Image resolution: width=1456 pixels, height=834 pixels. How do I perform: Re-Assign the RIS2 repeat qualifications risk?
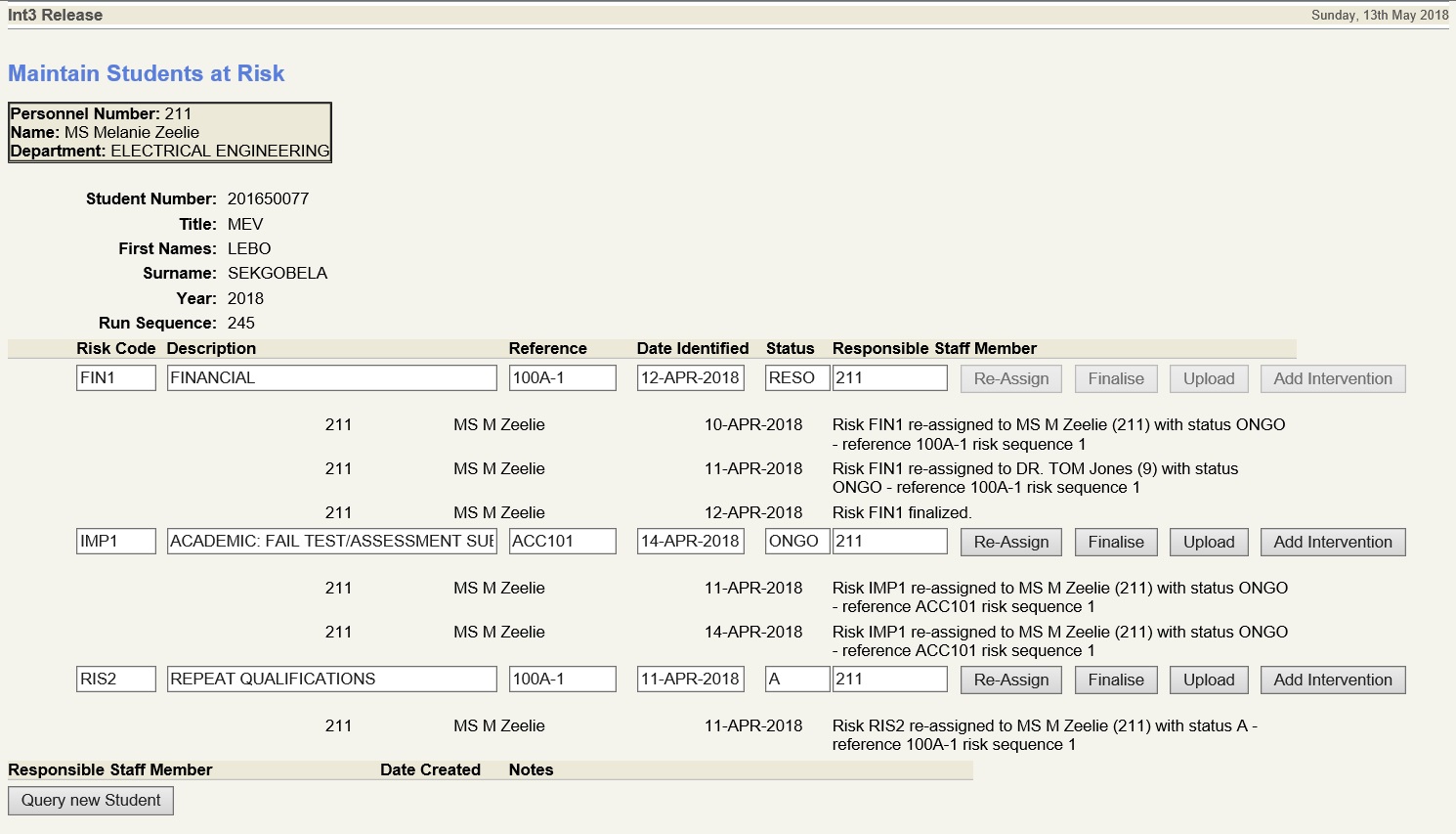click(1010, 680)
